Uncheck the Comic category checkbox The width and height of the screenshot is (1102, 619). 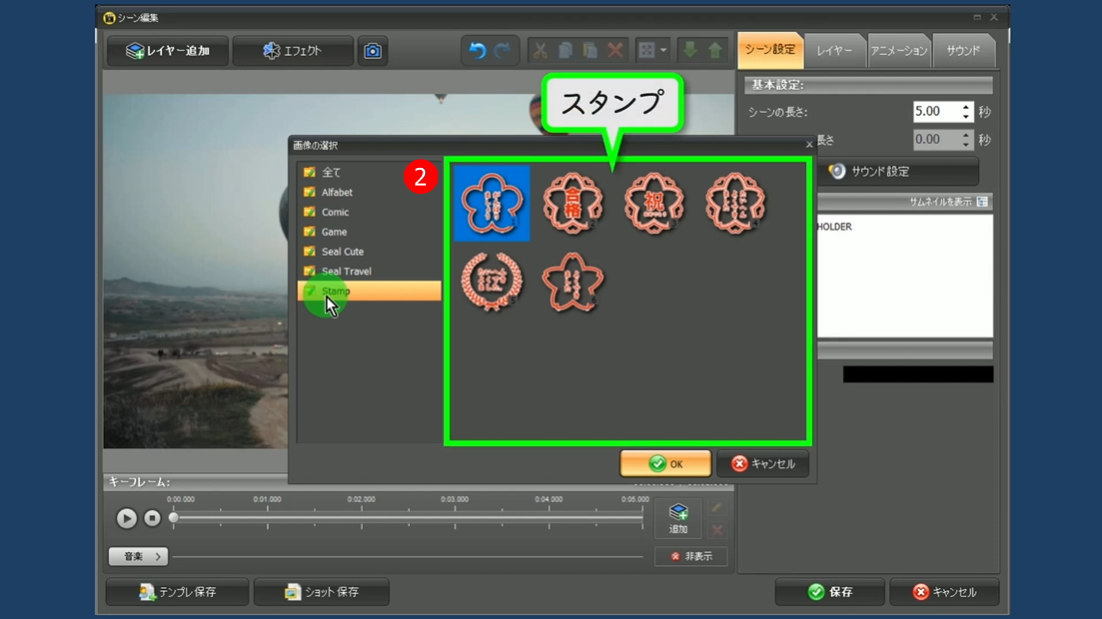[x=309, y=212]
